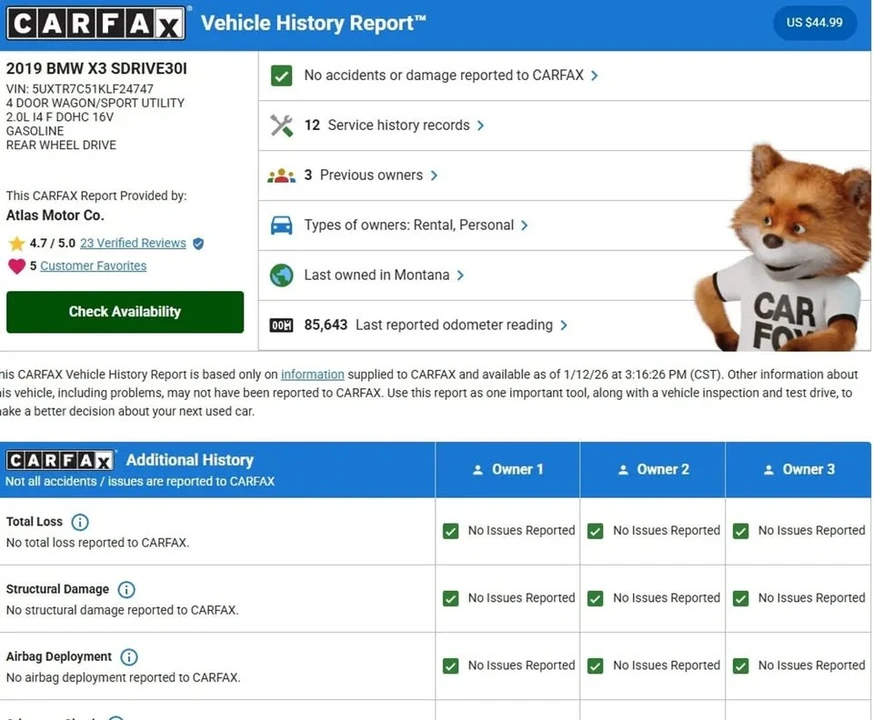The width and height of the screenshot is (873, 720).
Task: Click the Structural Damage info icon
Action: point(126,590)
